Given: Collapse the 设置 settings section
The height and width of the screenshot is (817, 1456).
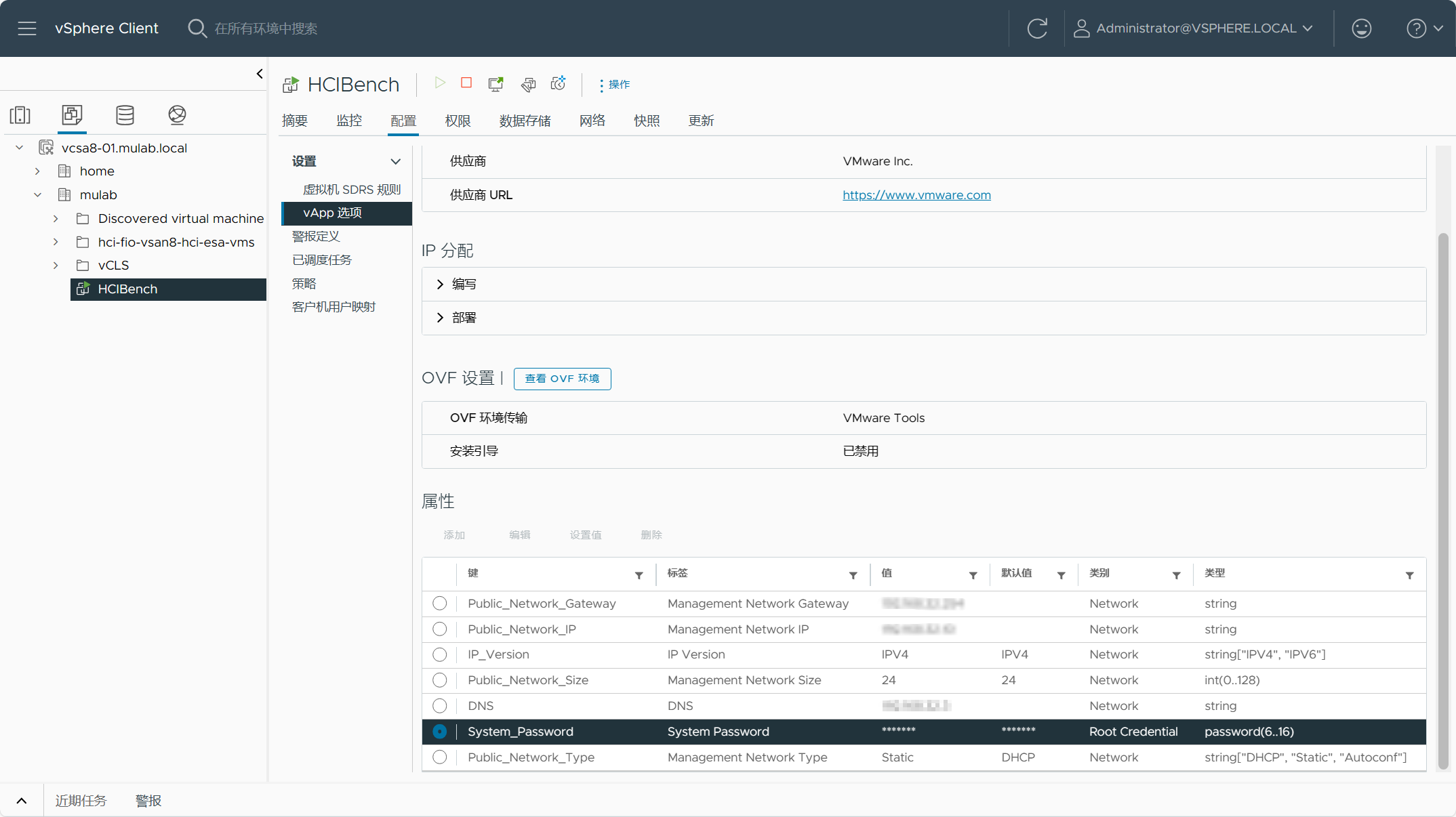Looking at the screenshot, I should pyautogui.click(x=395, y=161).
